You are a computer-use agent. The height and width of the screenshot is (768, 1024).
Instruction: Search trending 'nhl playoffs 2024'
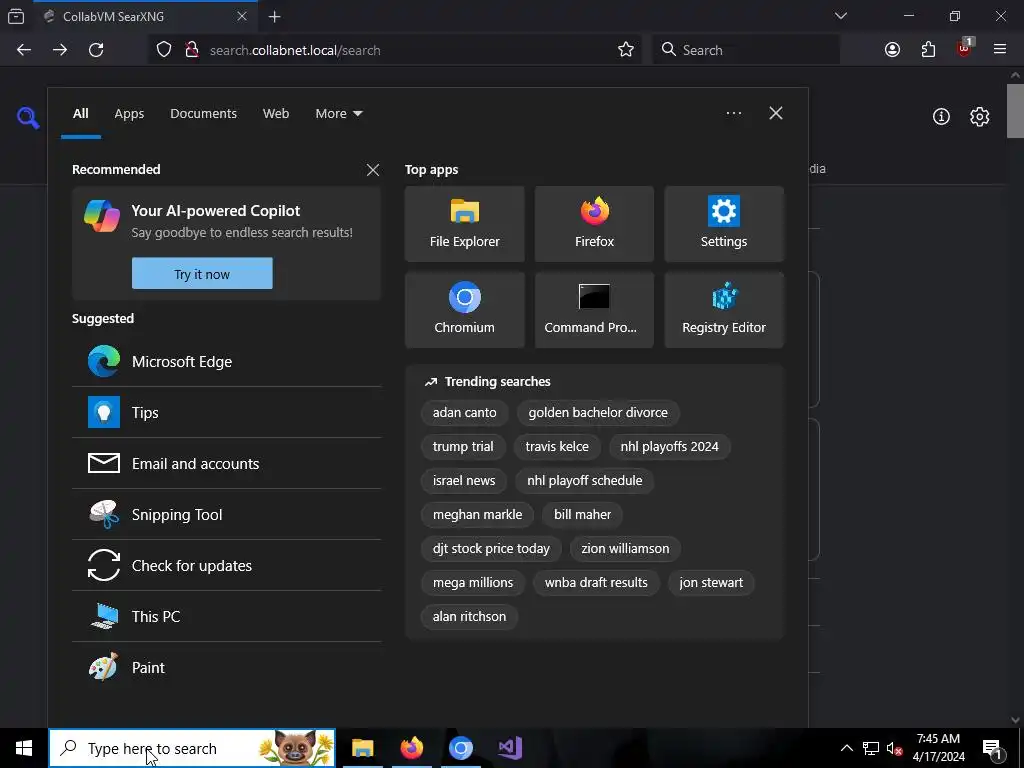pyautogui.click(x=669, y=447)
